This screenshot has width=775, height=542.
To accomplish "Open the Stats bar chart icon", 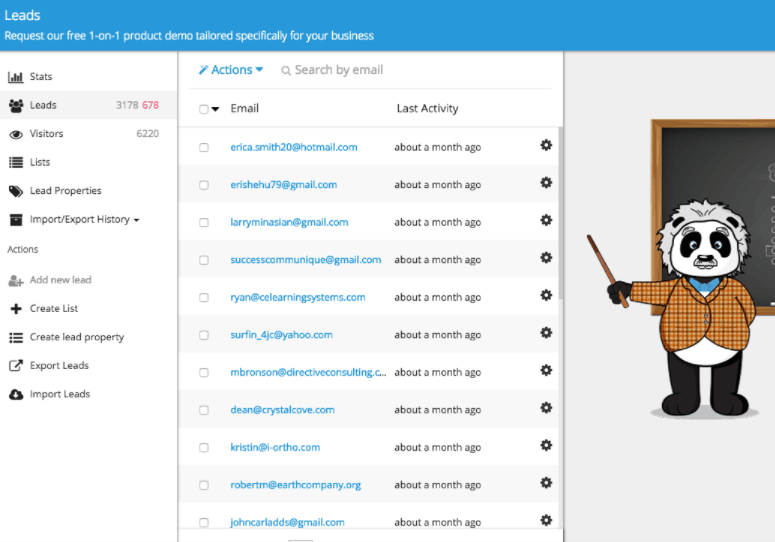I will pos(16,77).
